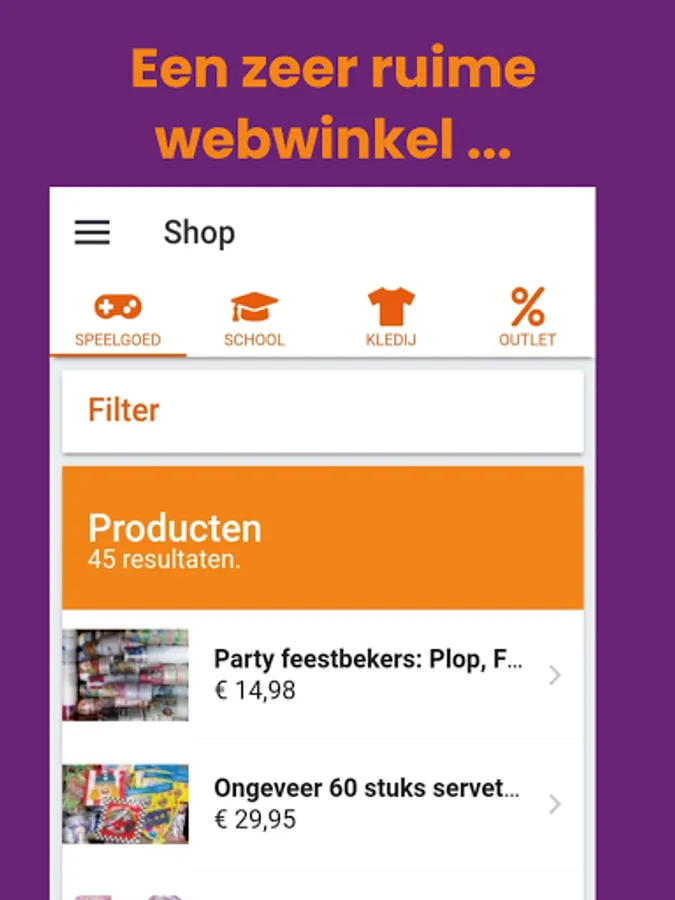Select the OUTLET tab label
The image size is (675, 900).
pos(527,340)
